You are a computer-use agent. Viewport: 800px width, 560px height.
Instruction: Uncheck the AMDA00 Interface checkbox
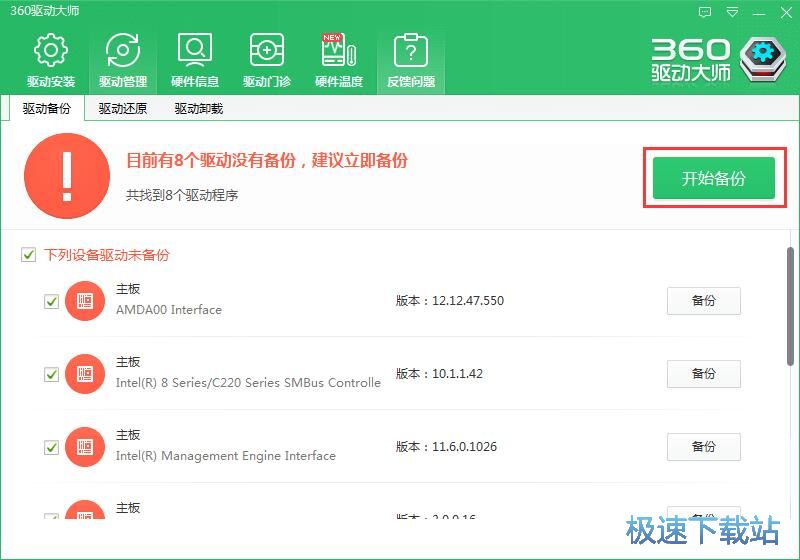pyautogui.click(x=52, y=301)
